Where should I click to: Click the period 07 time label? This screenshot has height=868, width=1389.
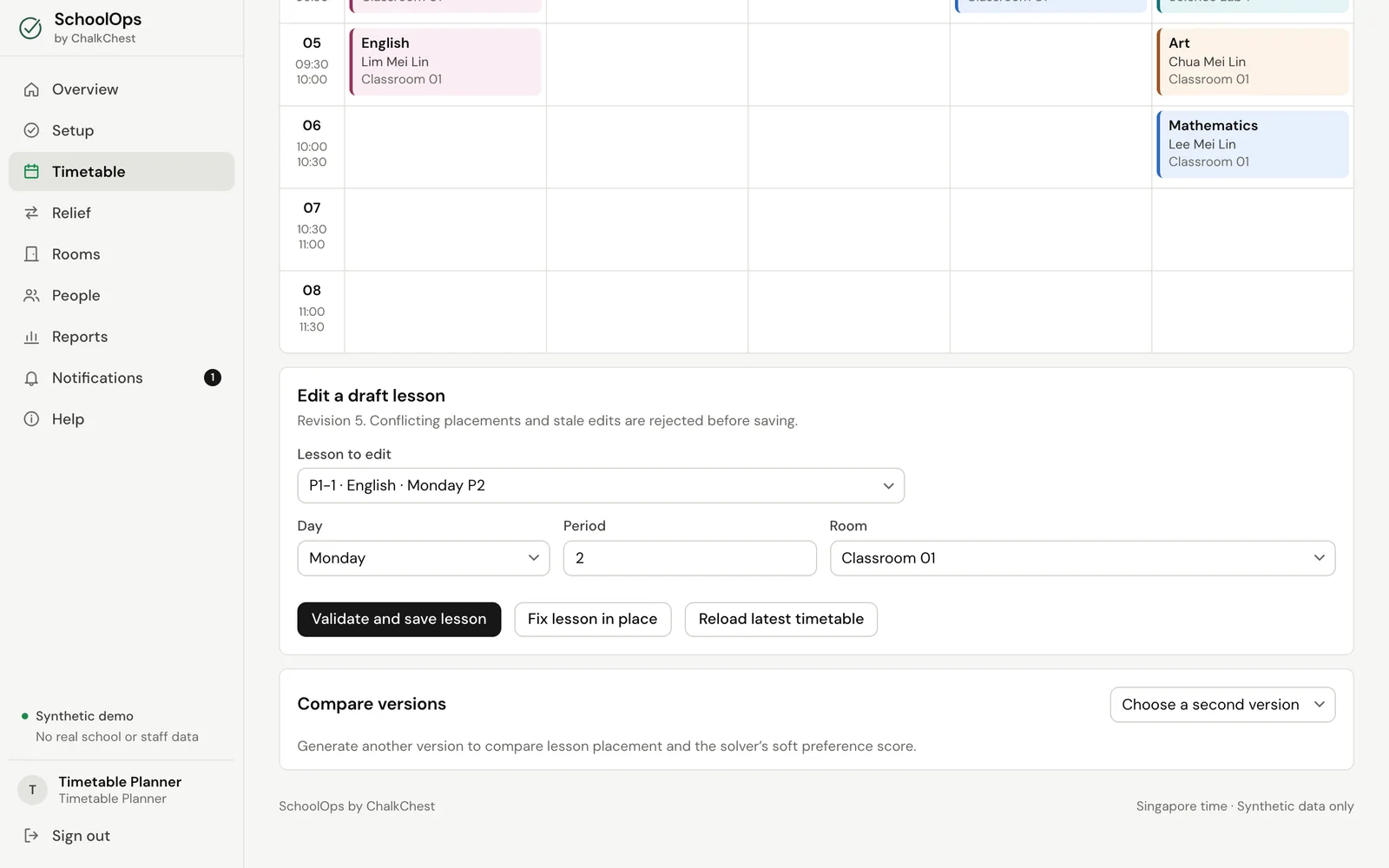click(312, 237)
